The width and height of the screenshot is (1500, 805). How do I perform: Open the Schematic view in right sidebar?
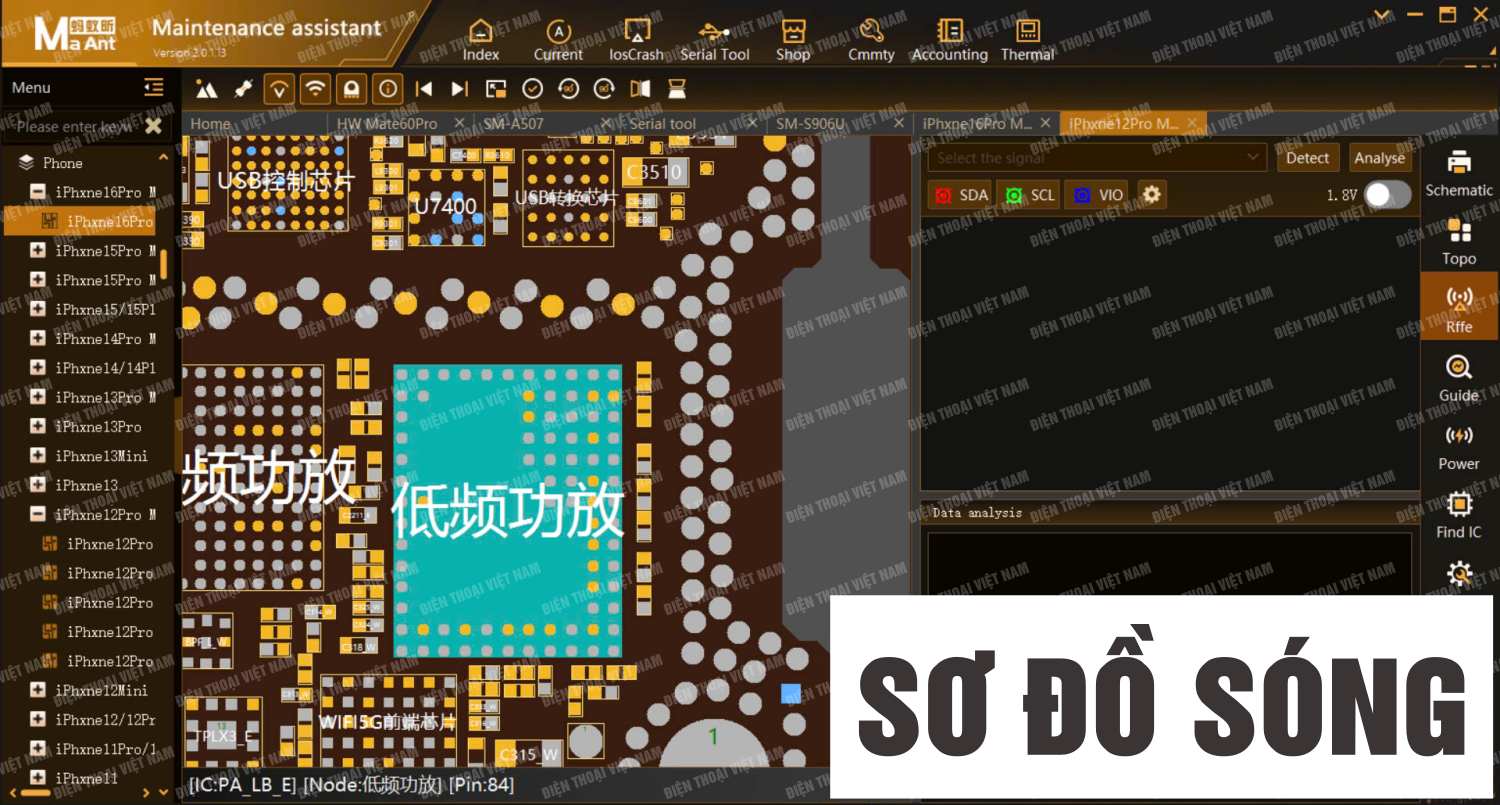[1459, 172]
